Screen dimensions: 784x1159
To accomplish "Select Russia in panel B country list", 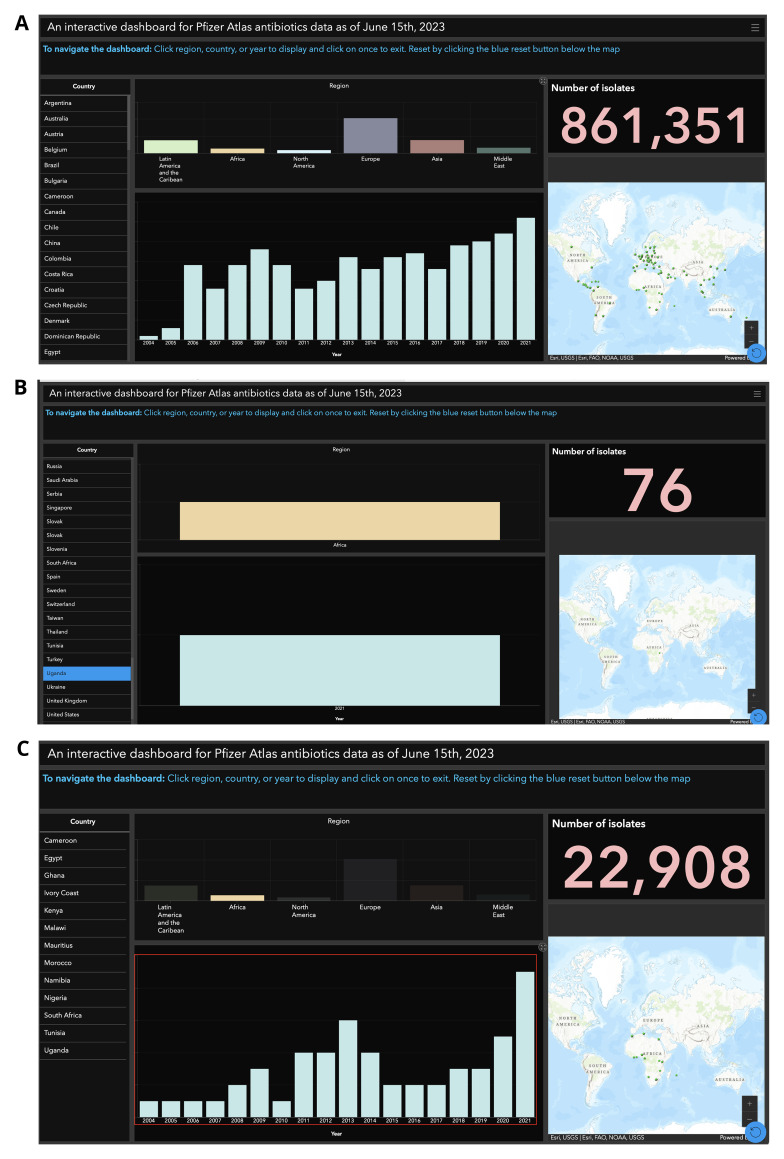I will [87, 466].
